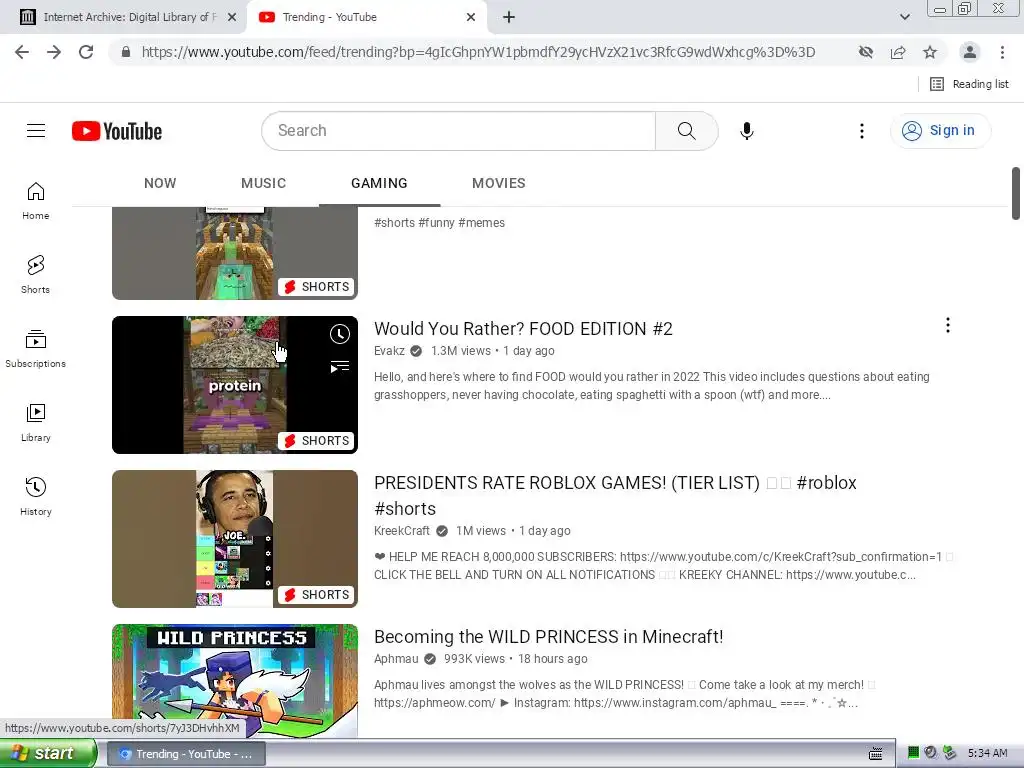The width and height of the screenshot is (1024, 768).
Task: Open History in the sidebar
Action: coord(36,496)
